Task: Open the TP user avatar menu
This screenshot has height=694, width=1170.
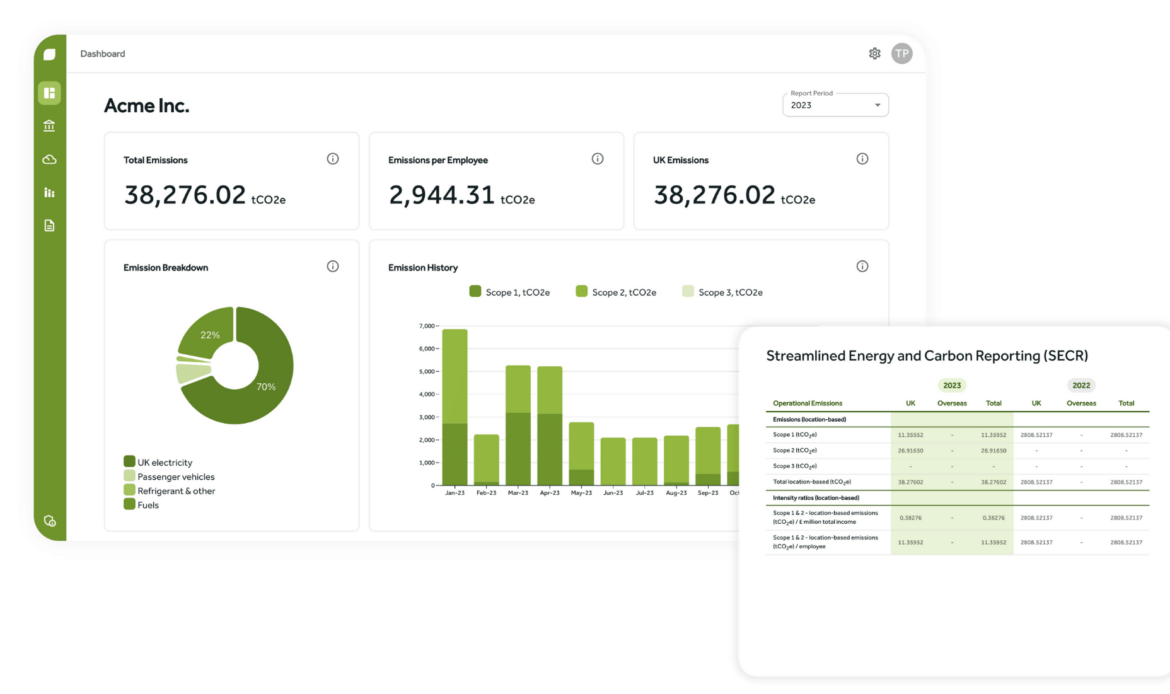Action: point(902,54)
